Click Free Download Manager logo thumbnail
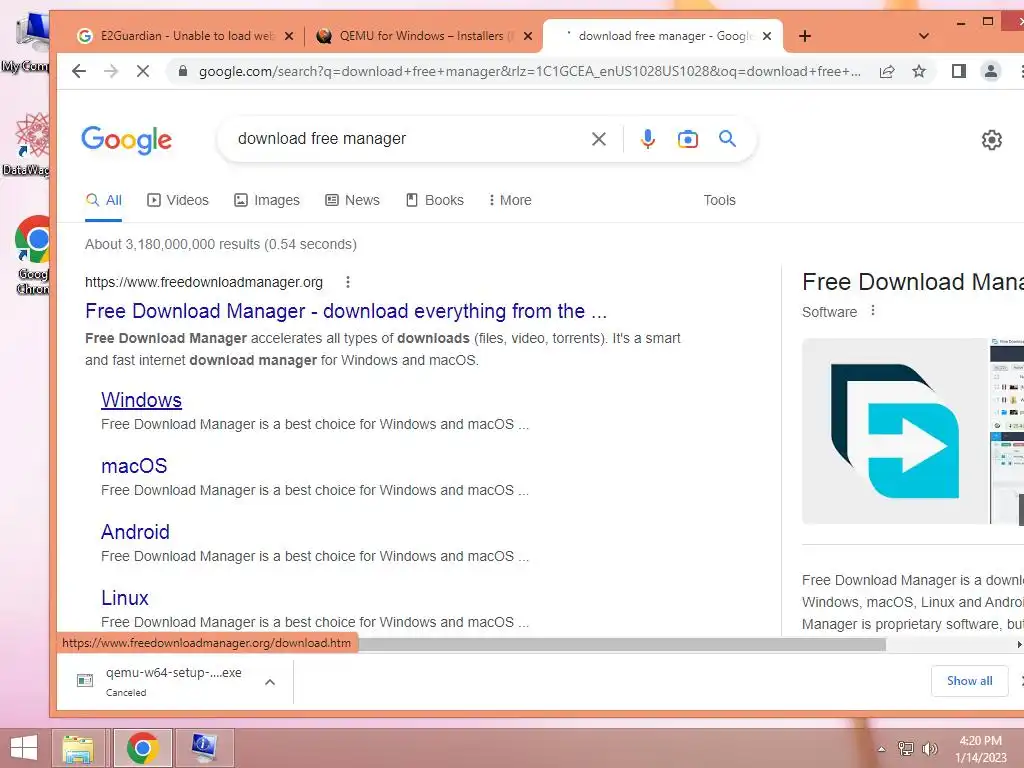1024x768 pixels. tap(895, 431)
